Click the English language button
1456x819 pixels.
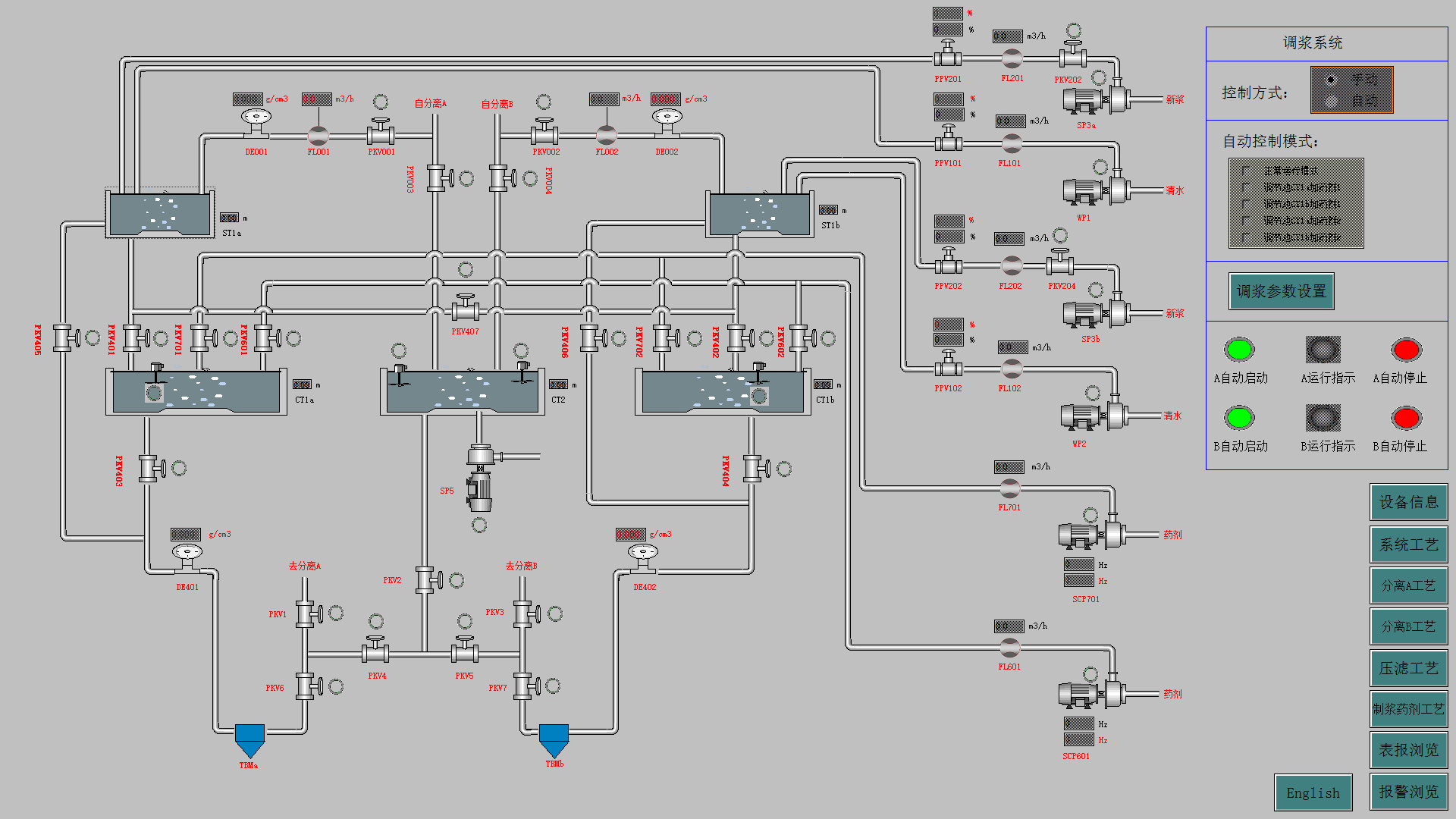tap(1313, 792)
